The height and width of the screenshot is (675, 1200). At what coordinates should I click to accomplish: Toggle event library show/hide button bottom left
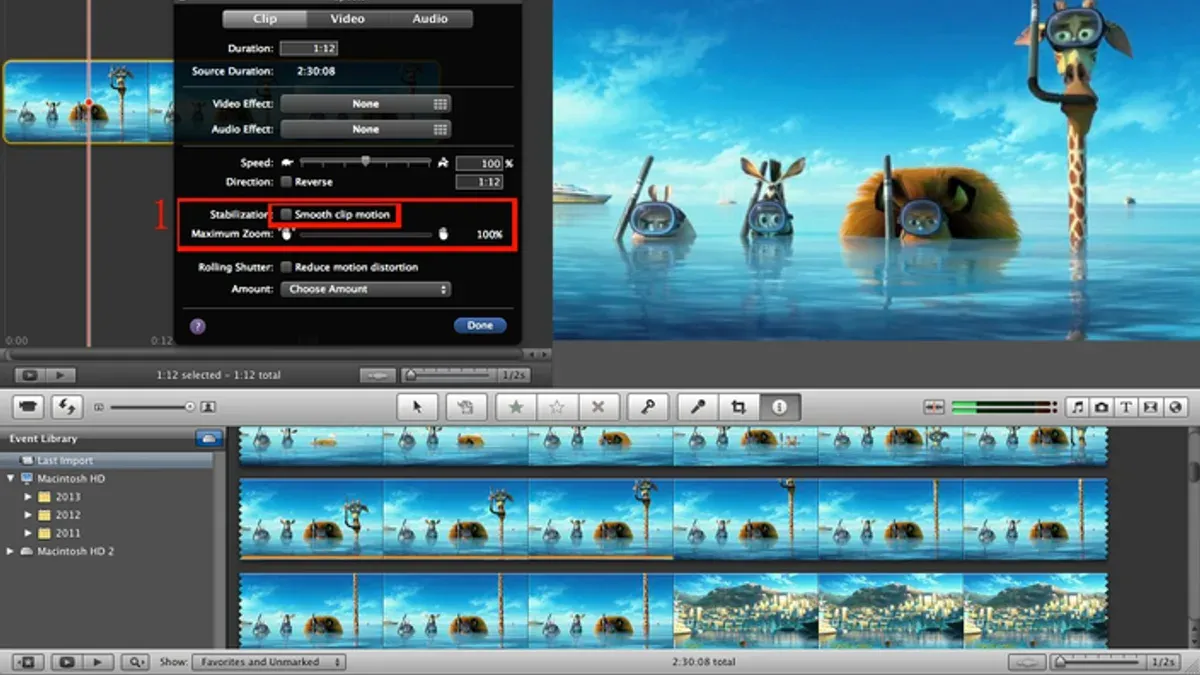coord(28,662)
